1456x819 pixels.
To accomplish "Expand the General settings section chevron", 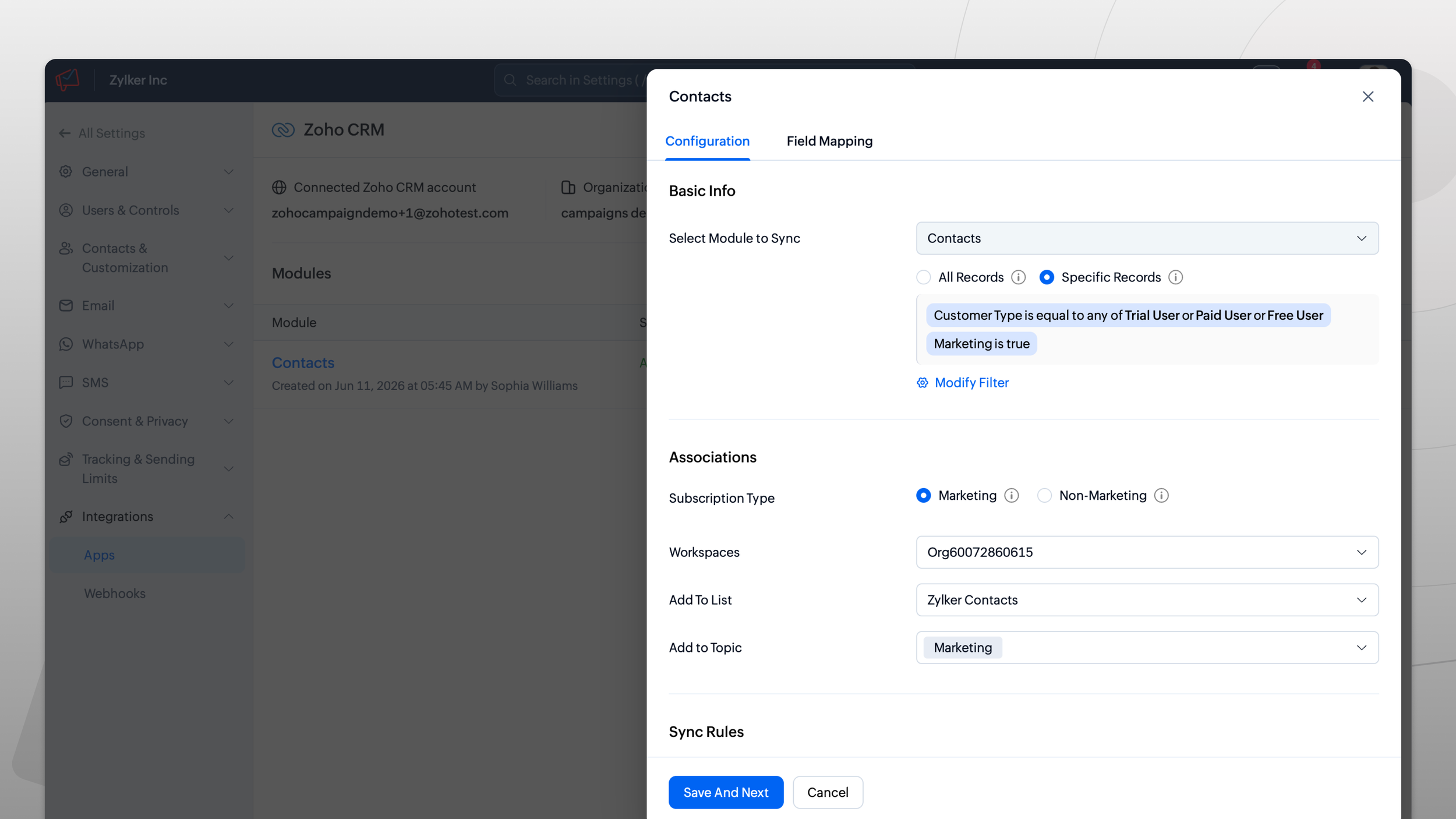I will tap(229, 172).
